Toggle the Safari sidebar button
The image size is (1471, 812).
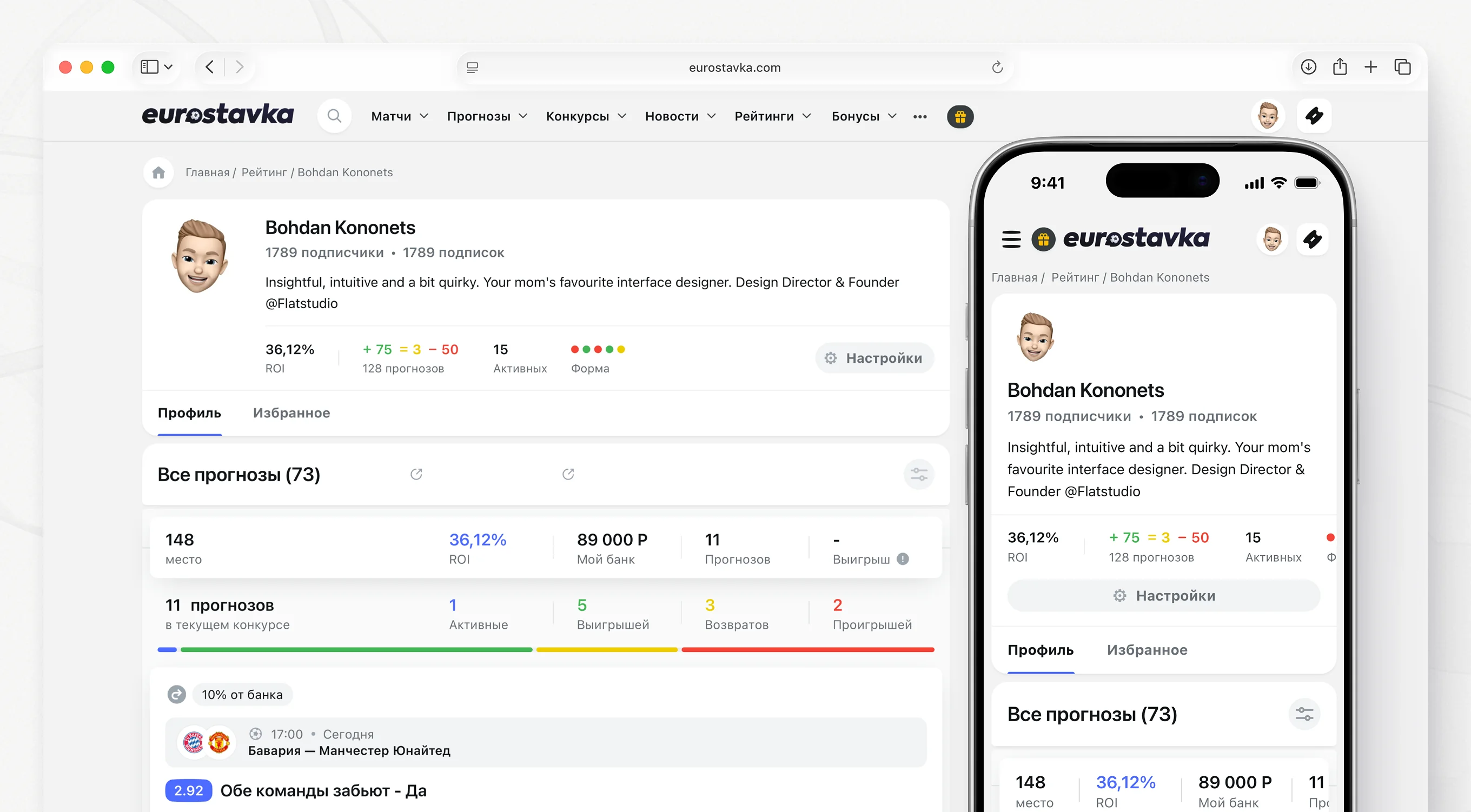150,67
